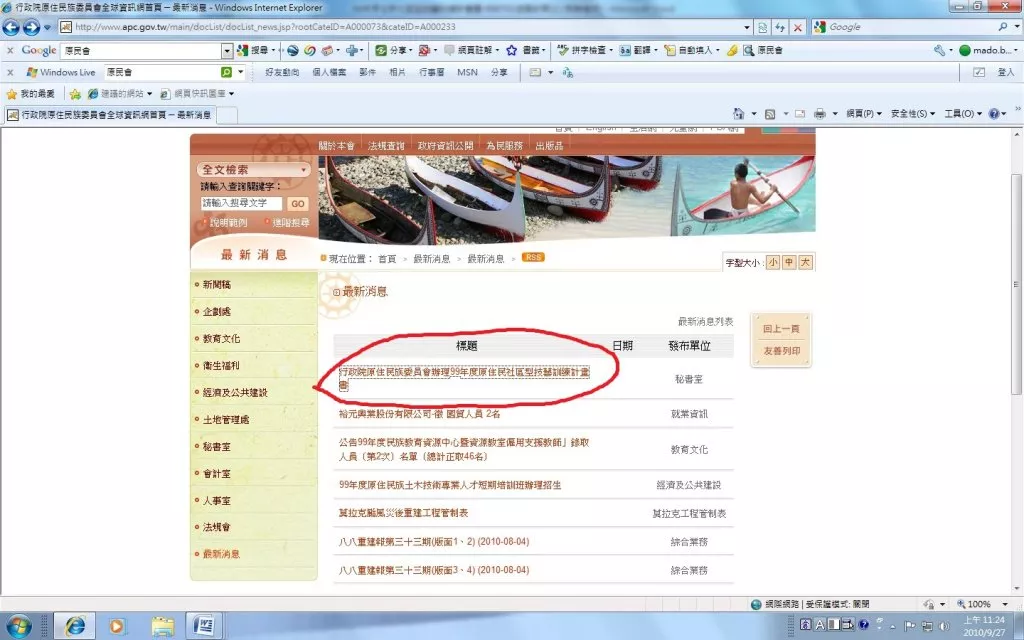1024x640 pixels.
Task: Go forward with the browser Forward arrow
Action: point(31,27)
